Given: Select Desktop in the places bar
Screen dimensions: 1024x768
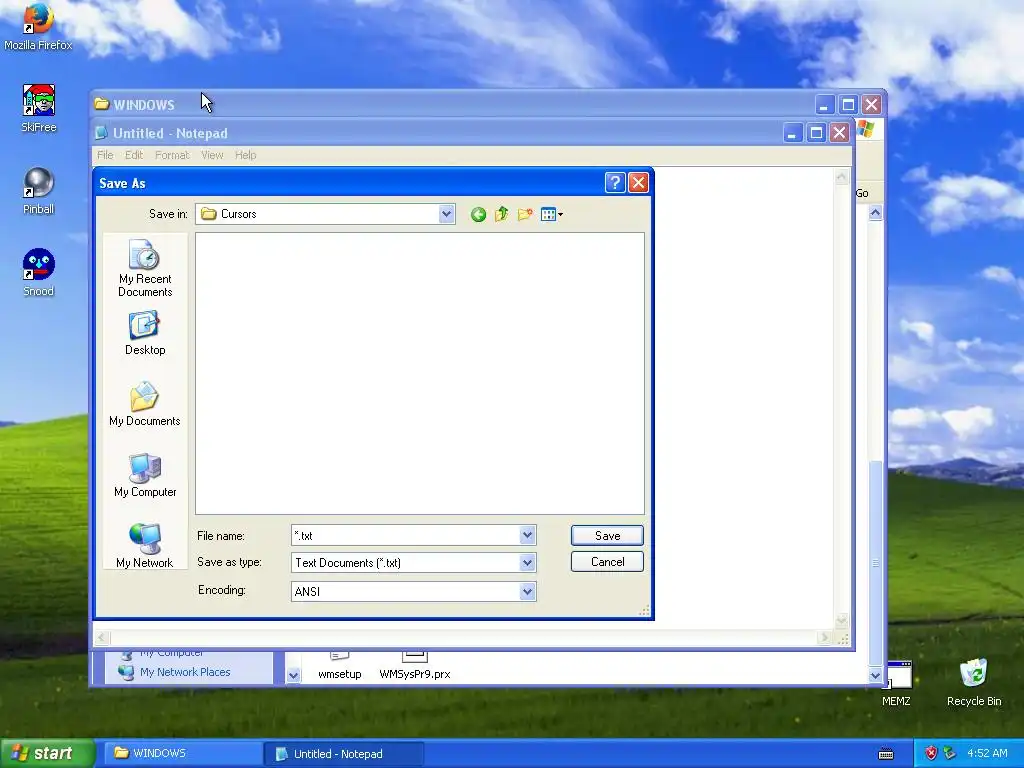Looking at the screenshot, I should (145, 334).
